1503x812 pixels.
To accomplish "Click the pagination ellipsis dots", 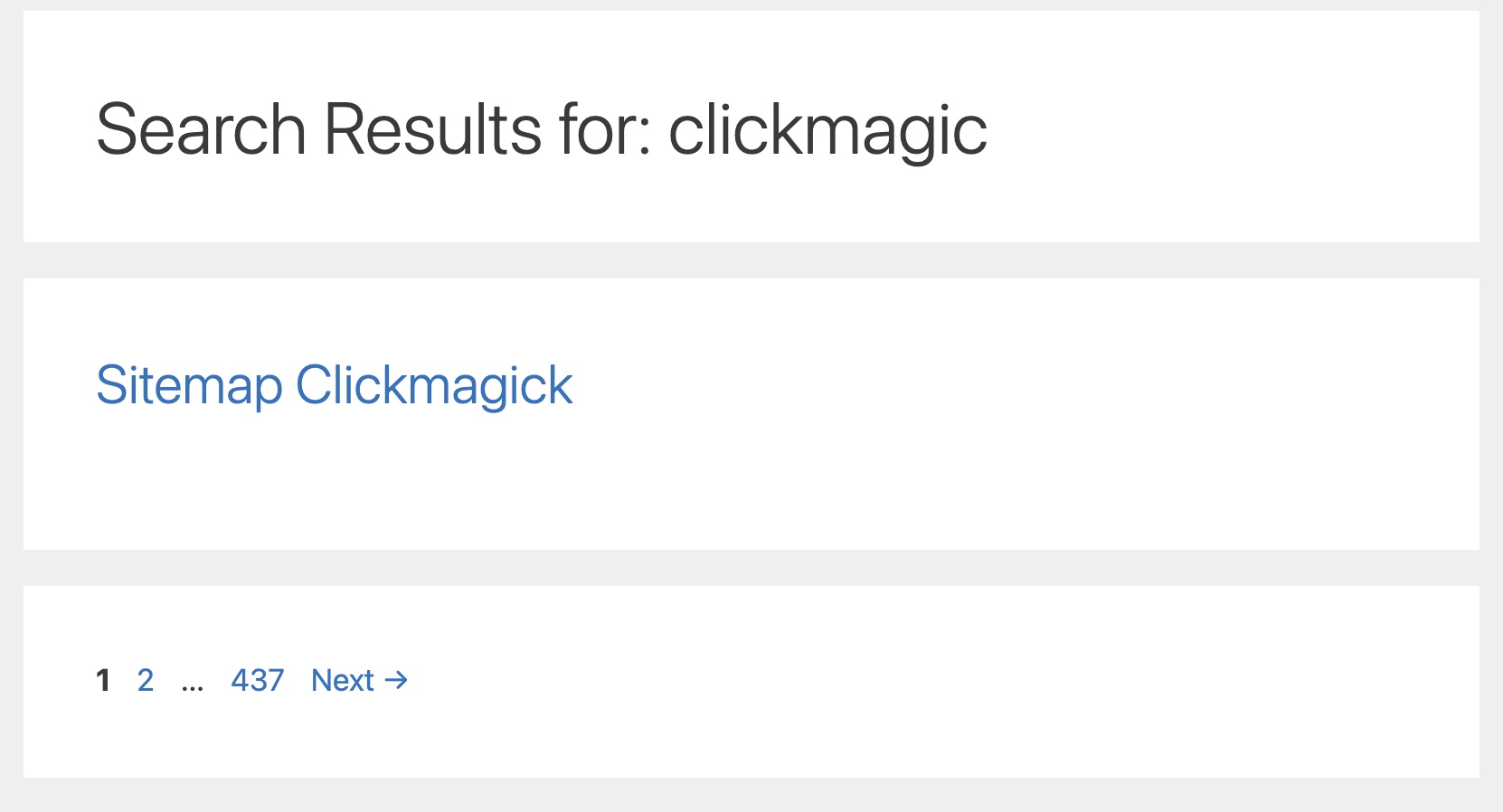I will point(193,685).
